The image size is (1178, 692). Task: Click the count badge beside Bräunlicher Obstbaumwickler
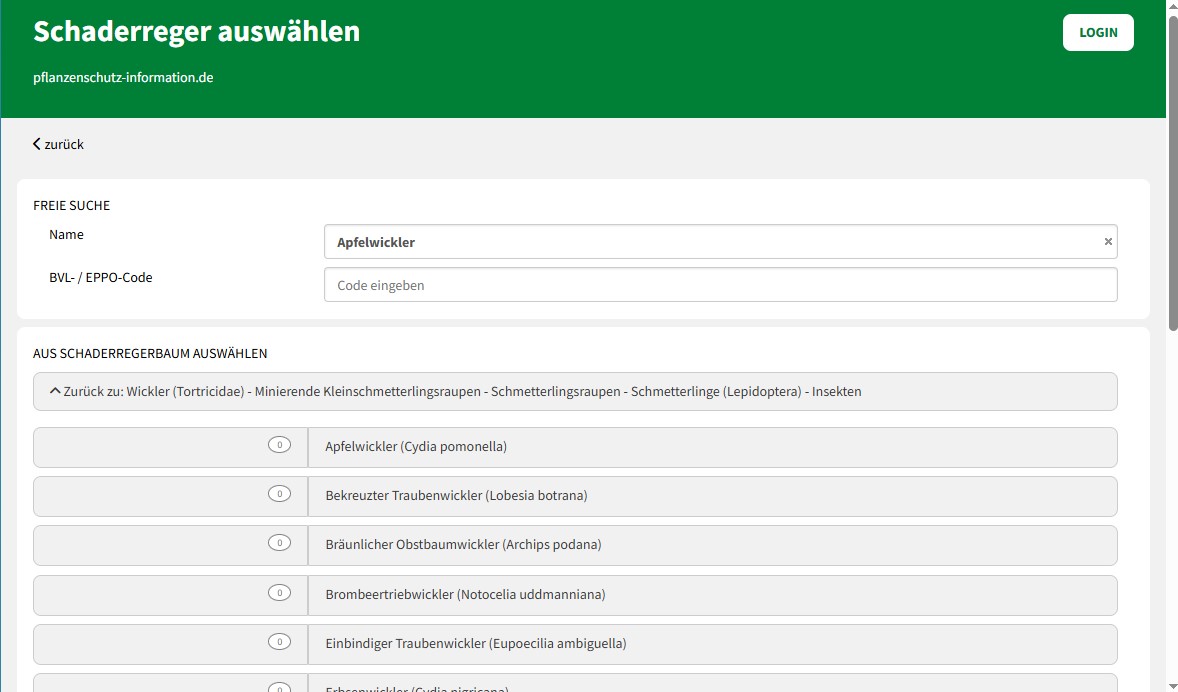[279, 543]
